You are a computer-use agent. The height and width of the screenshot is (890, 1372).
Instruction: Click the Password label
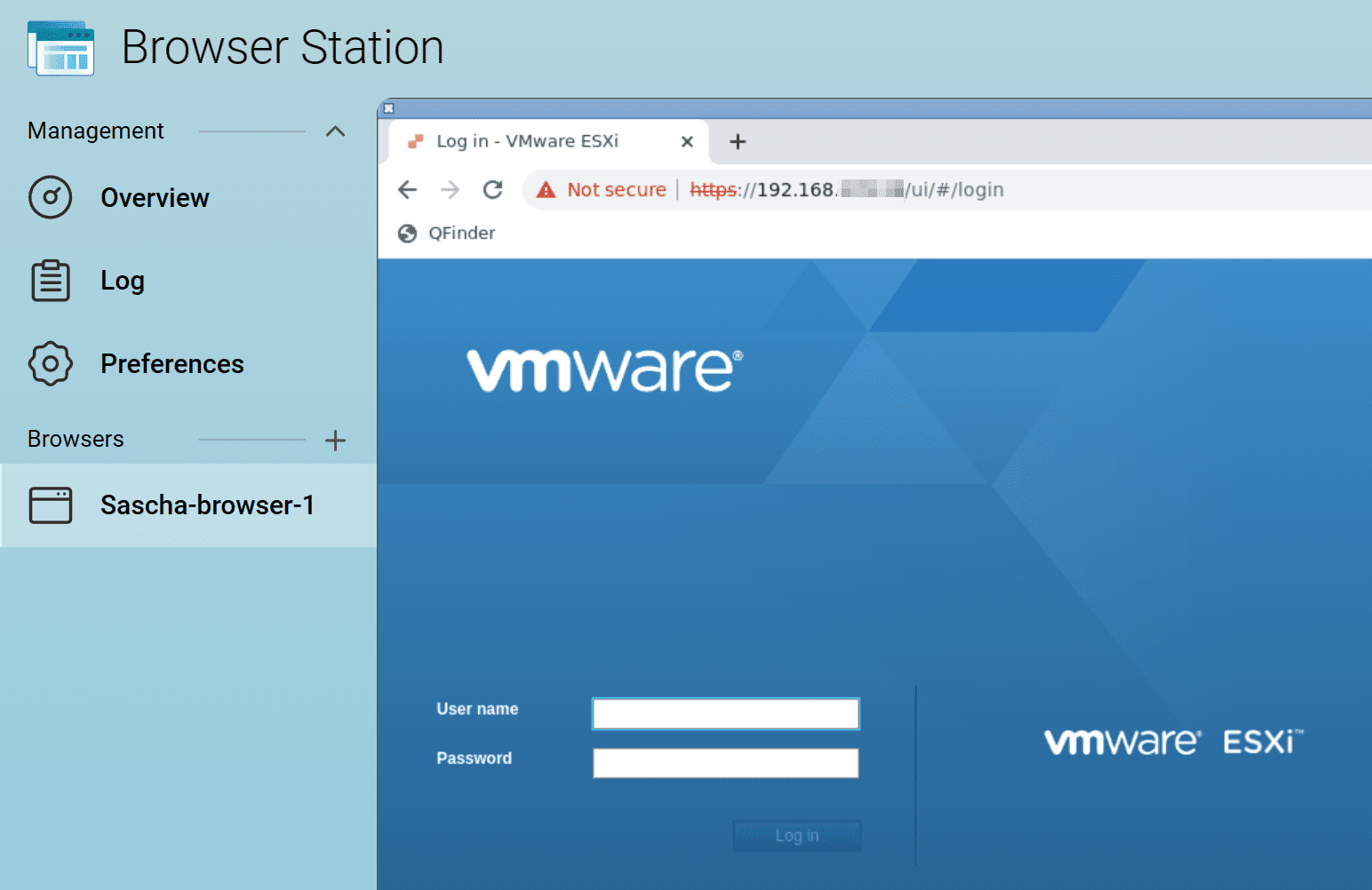pos(474,758)
